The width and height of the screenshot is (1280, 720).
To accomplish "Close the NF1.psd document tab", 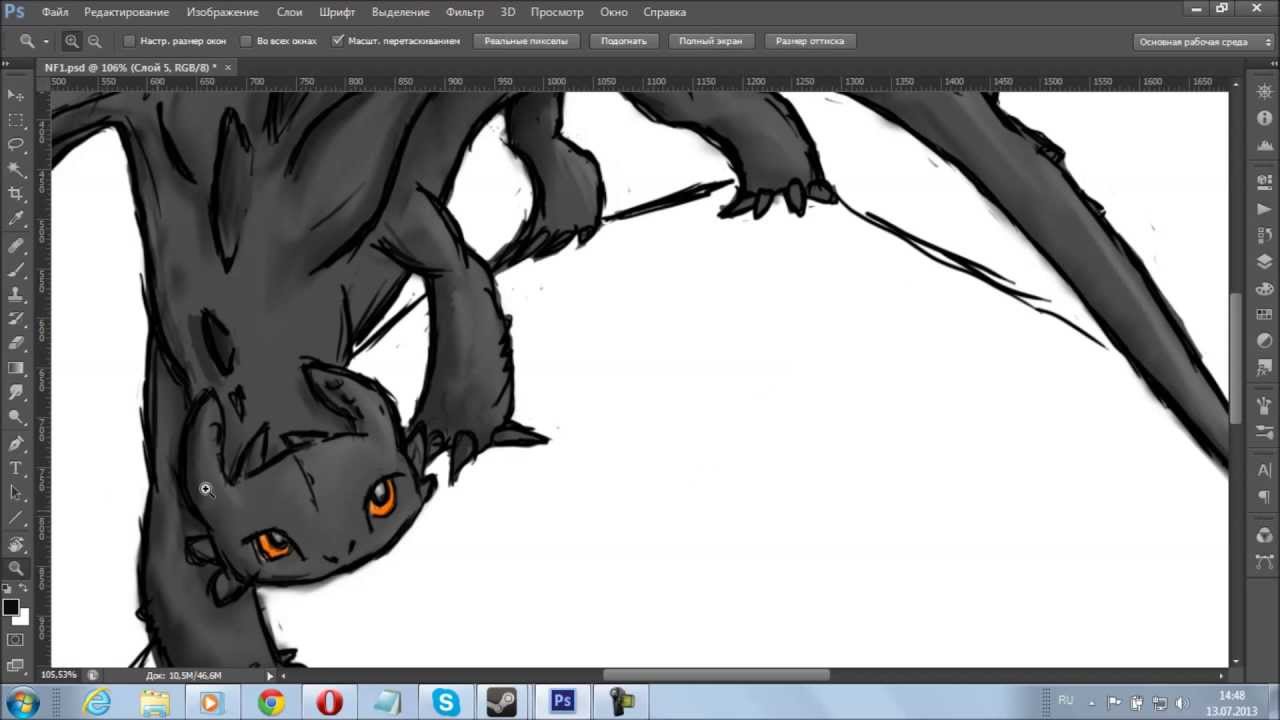I will point(228,67).
